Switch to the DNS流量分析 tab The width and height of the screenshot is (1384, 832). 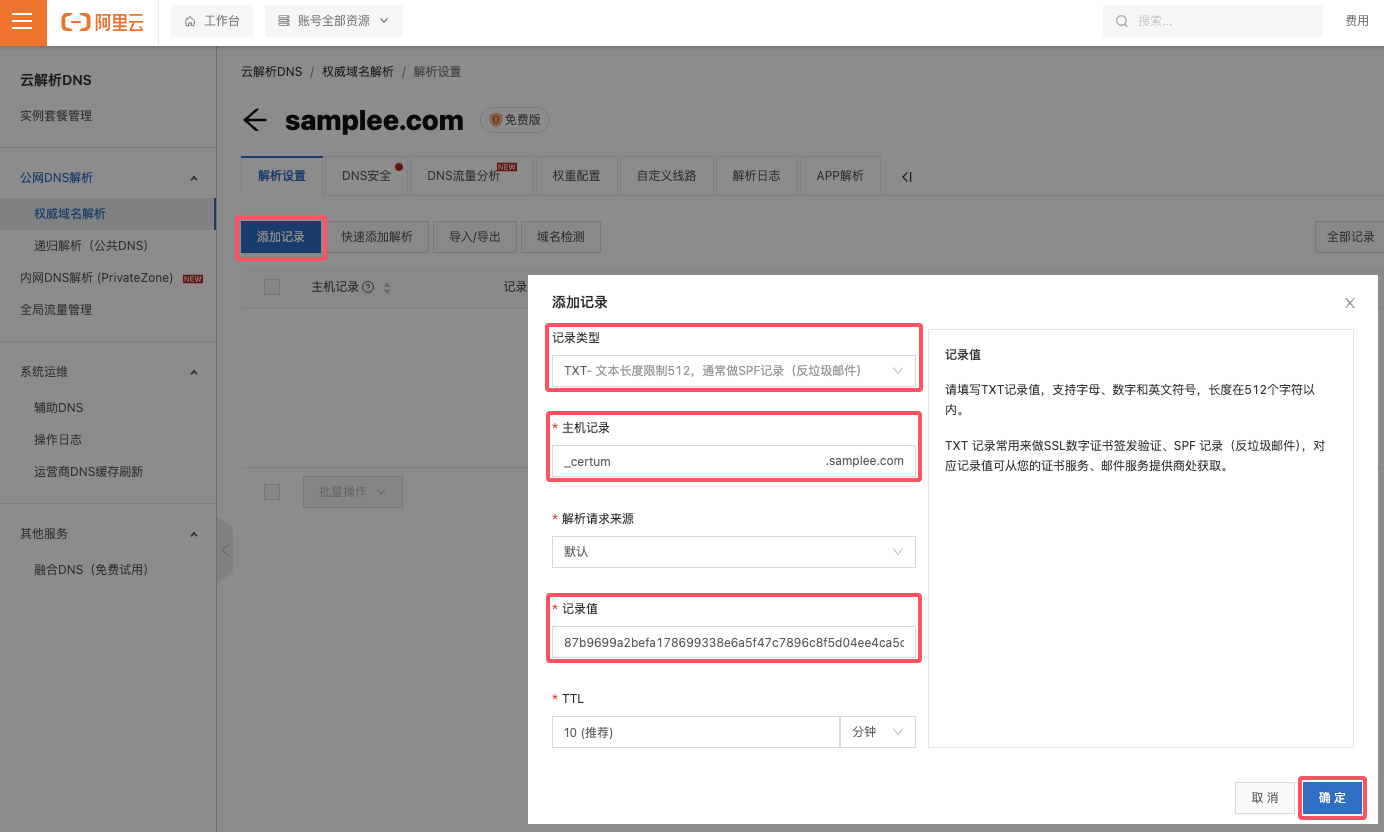pos(472,176)
